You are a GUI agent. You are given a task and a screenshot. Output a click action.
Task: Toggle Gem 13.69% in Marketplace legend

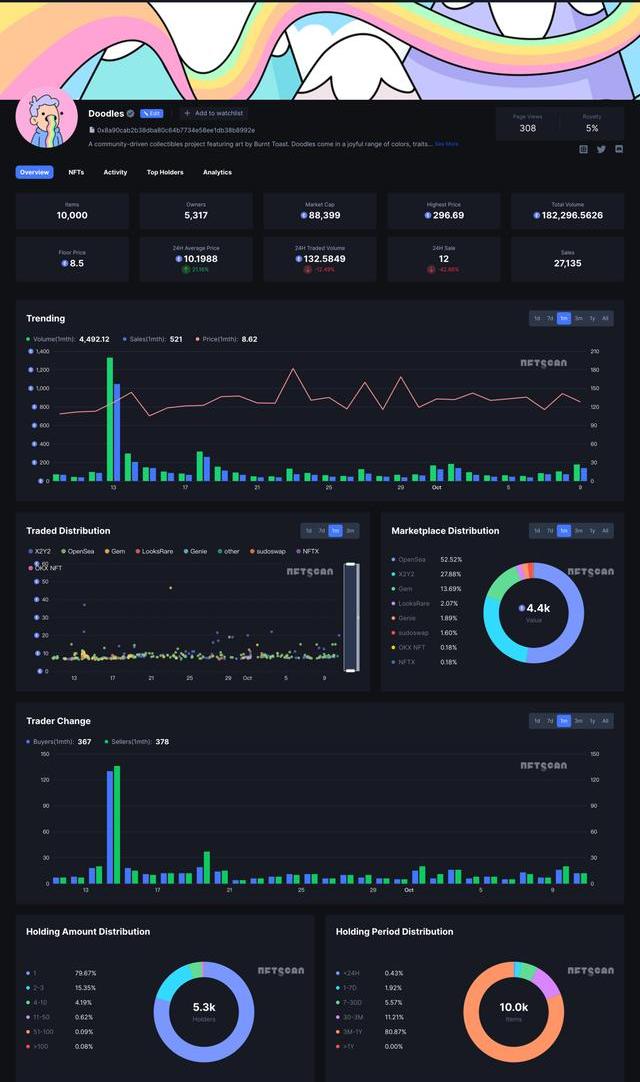(x=427, y=589)
